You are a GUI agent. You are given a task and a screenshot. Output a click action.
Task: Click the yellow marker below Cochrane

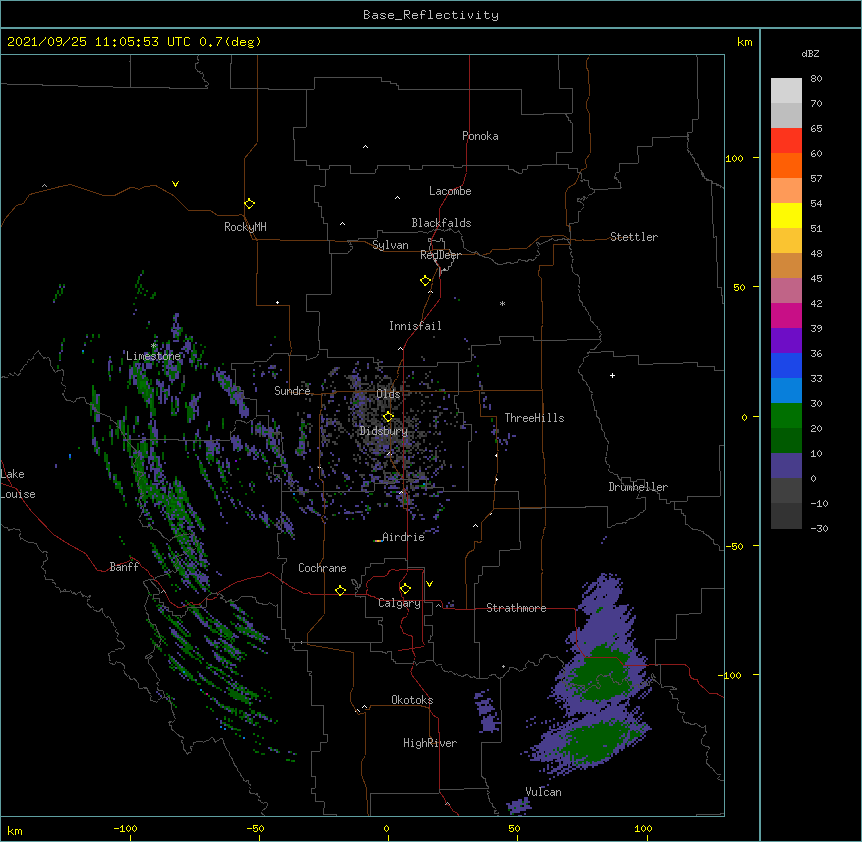pyautogui.click(x=340, y=590)
